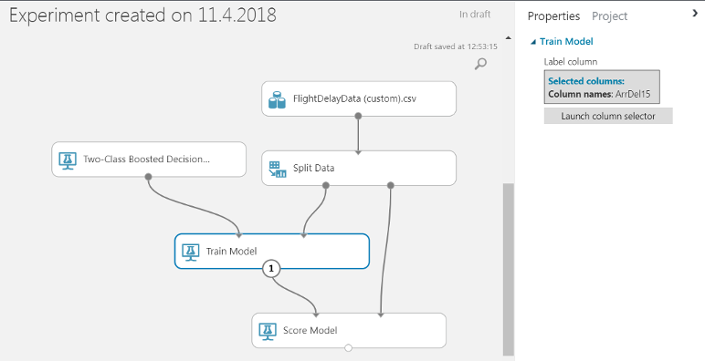Screen dimensions: 705x361
Task: Open canvas search with magnifier icon
Action: [x=481, y=64]
